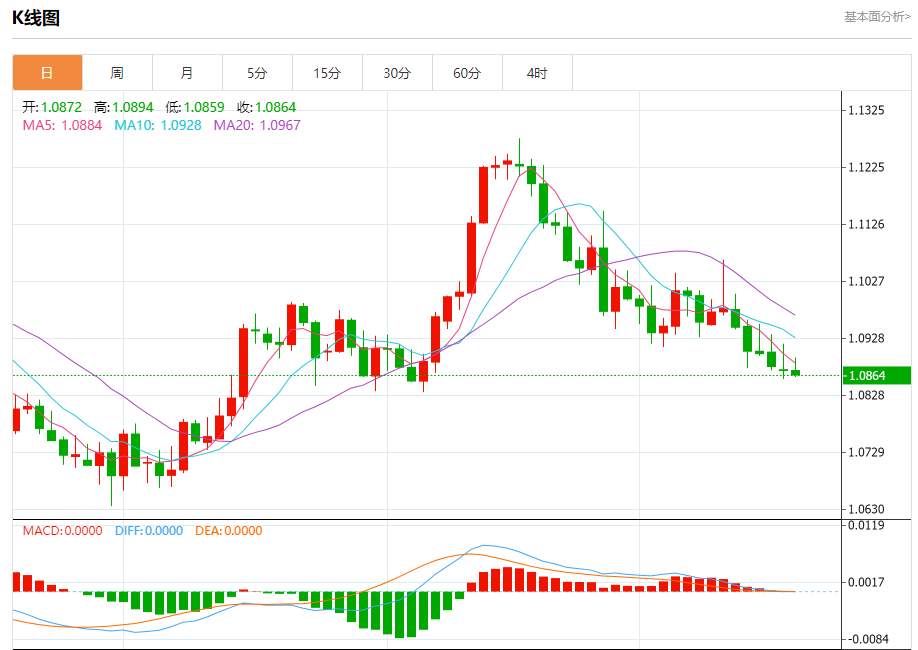Click the open price 开:1.0872
Image resolution: width=918 pixels, height=650 pixels.
pos(52,107)
